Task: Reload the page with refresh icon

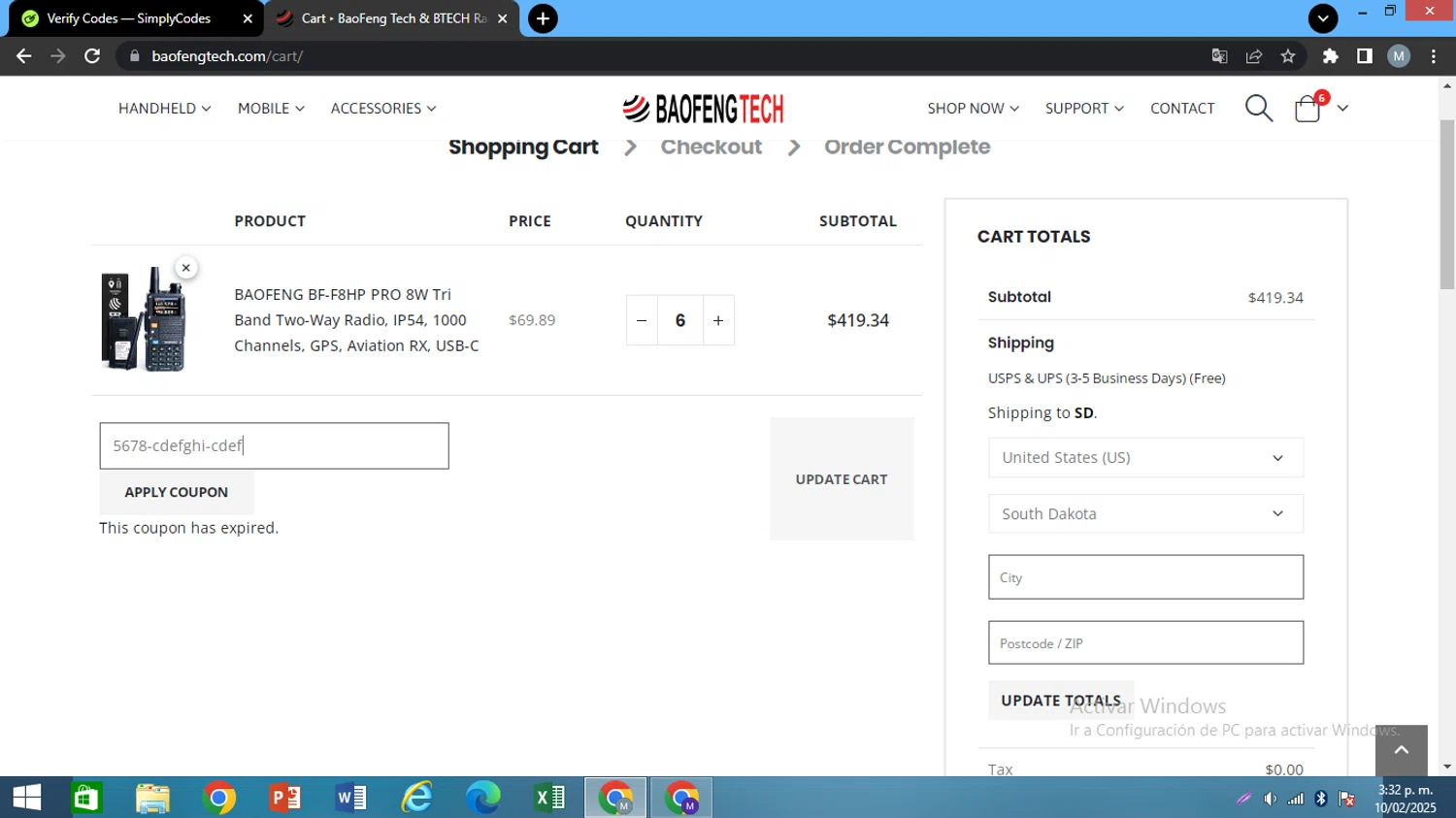Action: pos(92,56)
